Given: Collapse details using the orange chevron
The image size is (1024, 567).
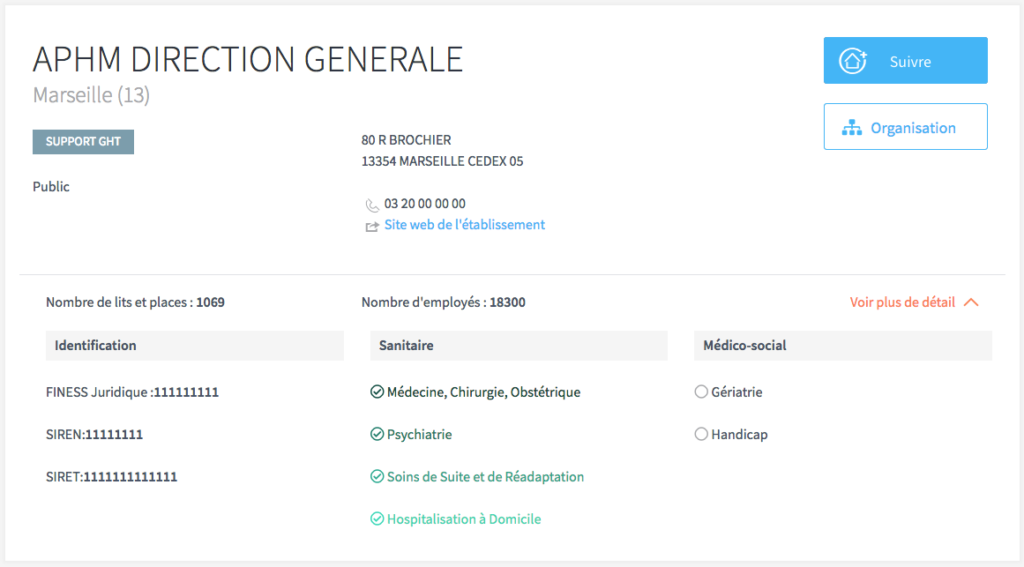Looking at the screenshot, I should [x=970, y=302].
